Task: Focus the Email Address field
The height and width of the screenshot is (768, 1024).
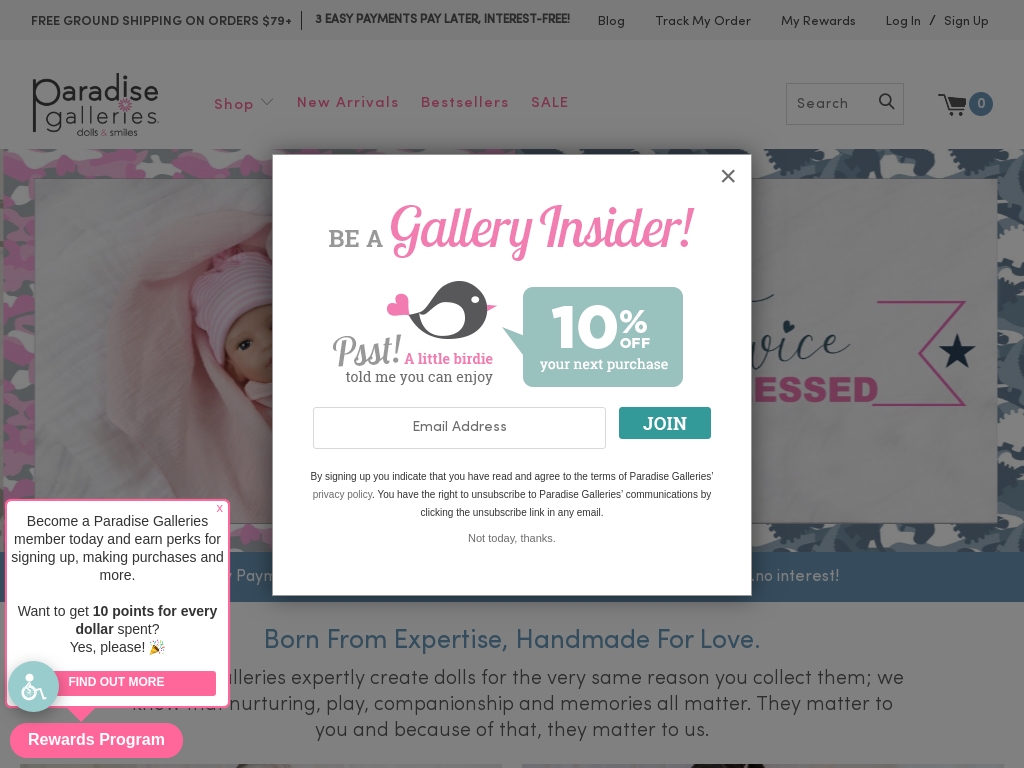Action: pos(459,428)
